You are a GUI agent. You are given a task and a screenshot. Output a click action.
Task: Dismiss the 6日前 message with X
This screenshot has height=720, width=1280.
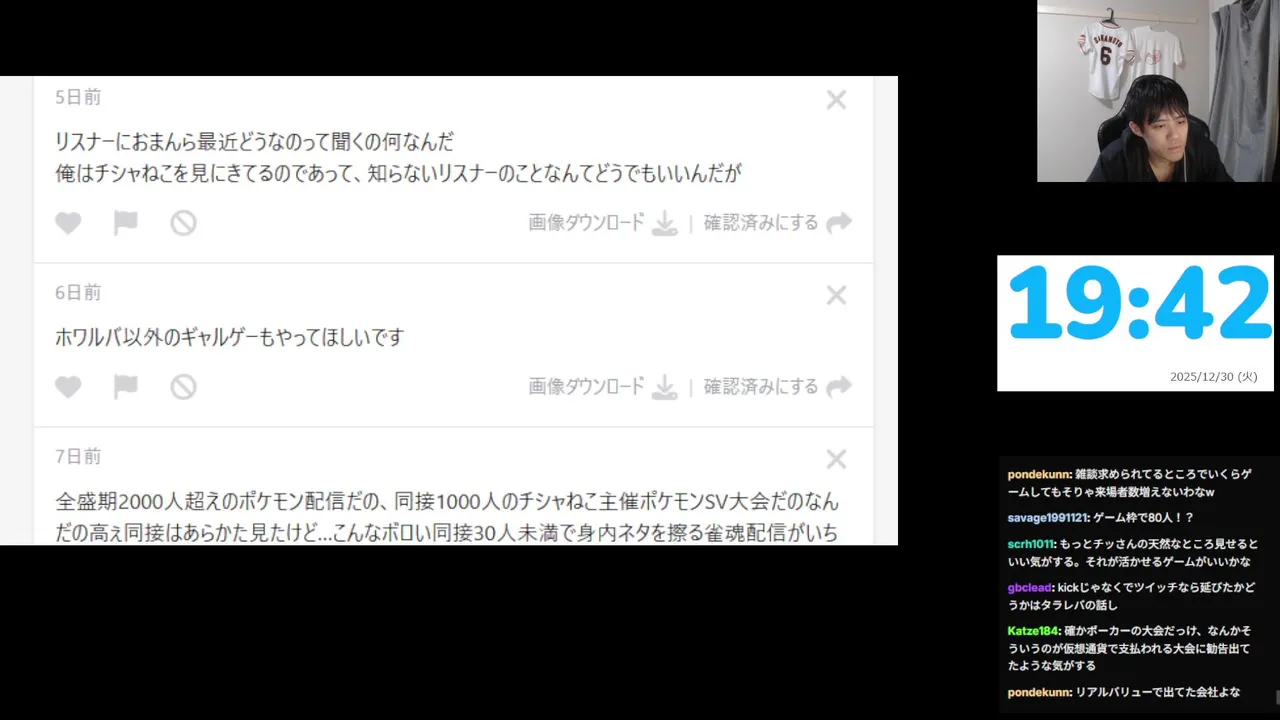[x=836, y=295]
